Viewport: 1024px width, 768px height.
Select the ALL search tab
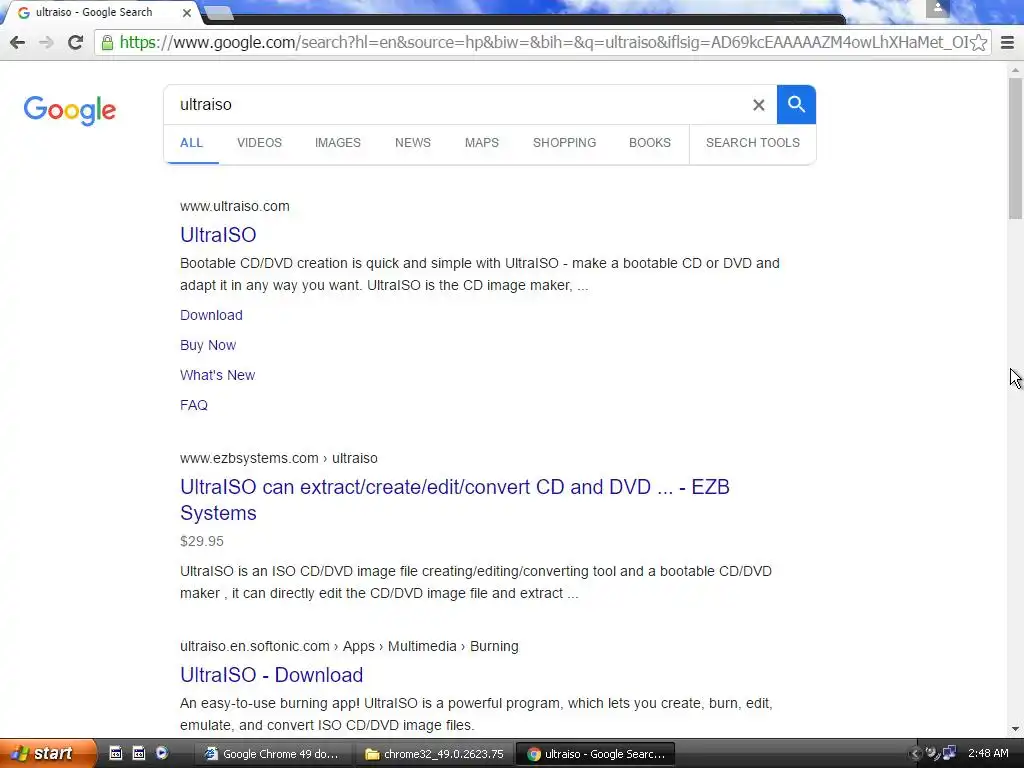[191, 143]
